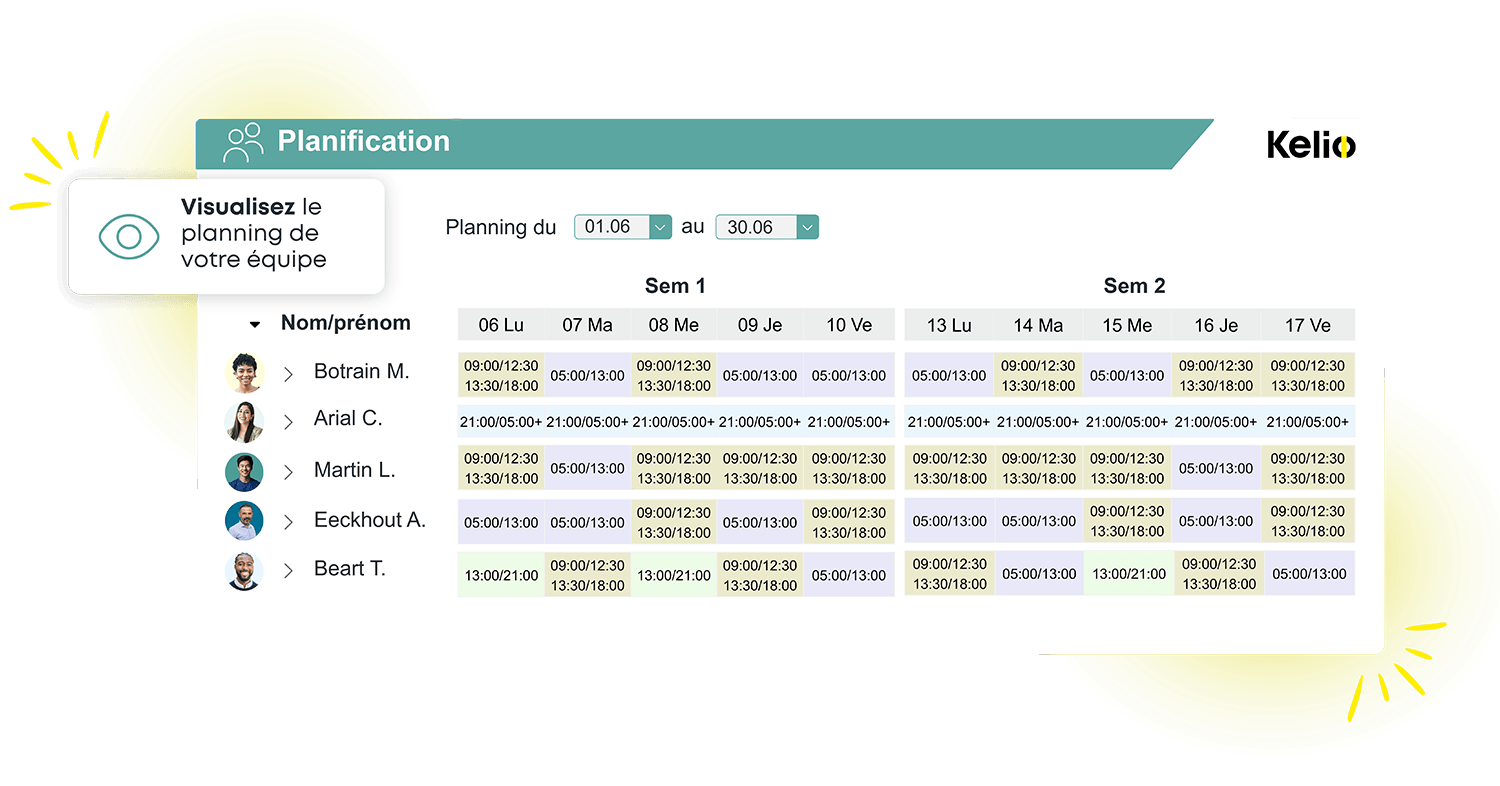Select the 16 Je day column header
Image resolution: width=1500 pixels, height=786 pixels.
tap(1216, 325)
